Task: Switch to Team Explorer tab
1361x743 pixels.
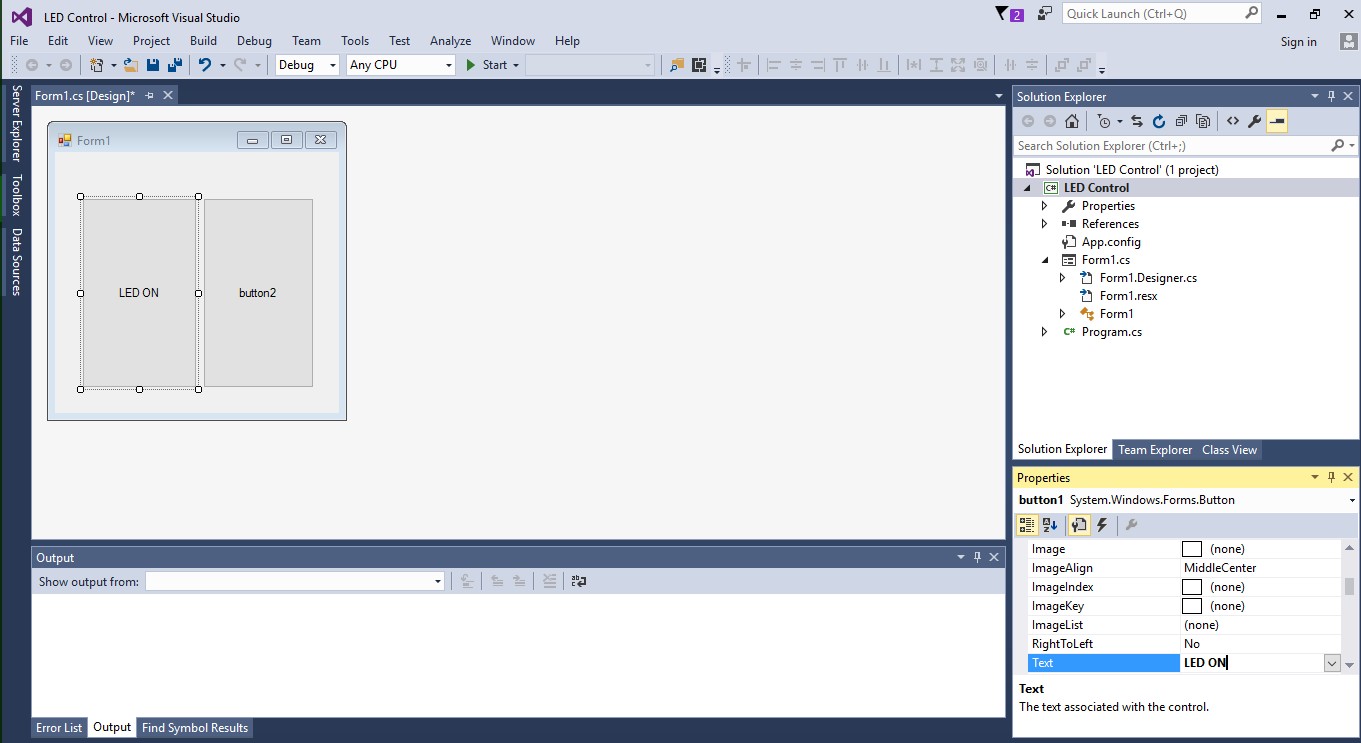Action: [1155, 450]
